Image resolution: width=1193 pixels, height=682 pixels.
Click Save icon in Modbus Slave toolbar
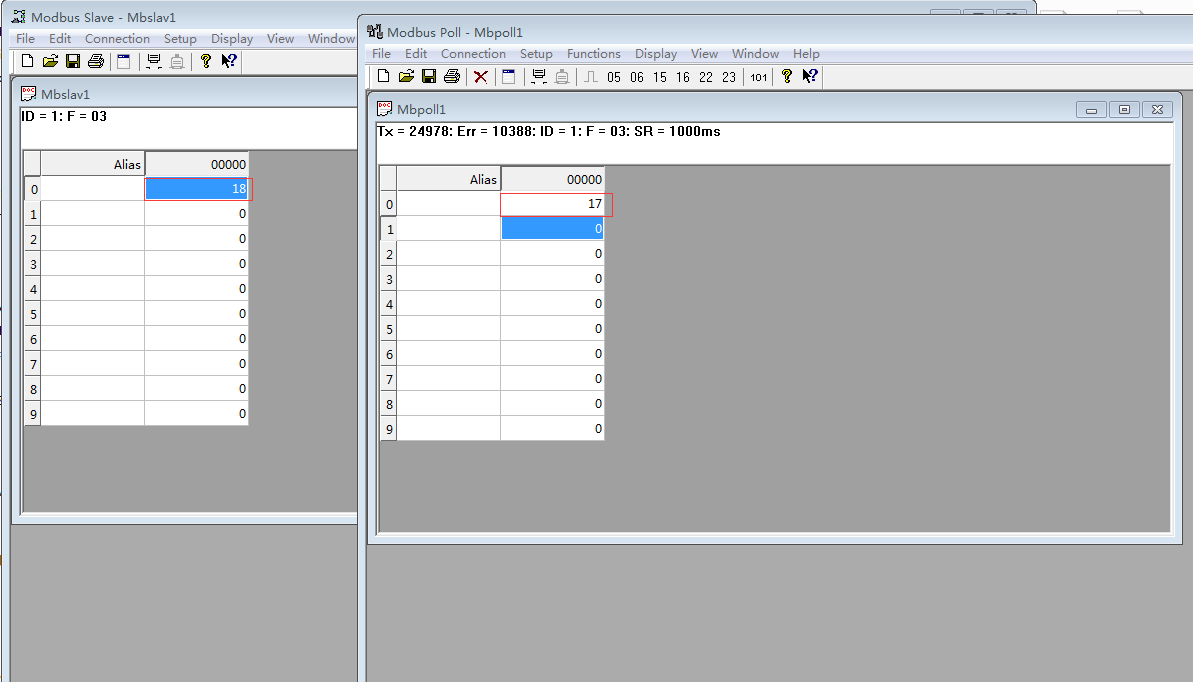click(73, 61)
